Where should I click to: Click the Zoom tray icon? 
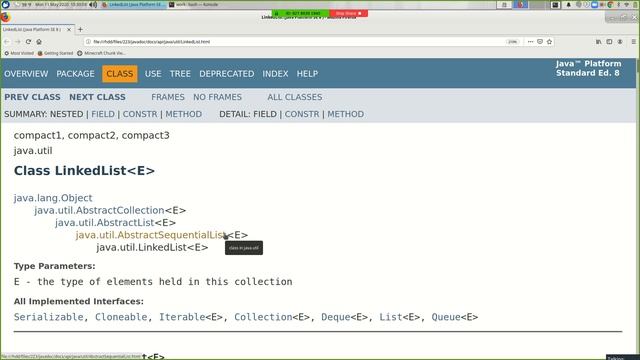tap(595, 5)
